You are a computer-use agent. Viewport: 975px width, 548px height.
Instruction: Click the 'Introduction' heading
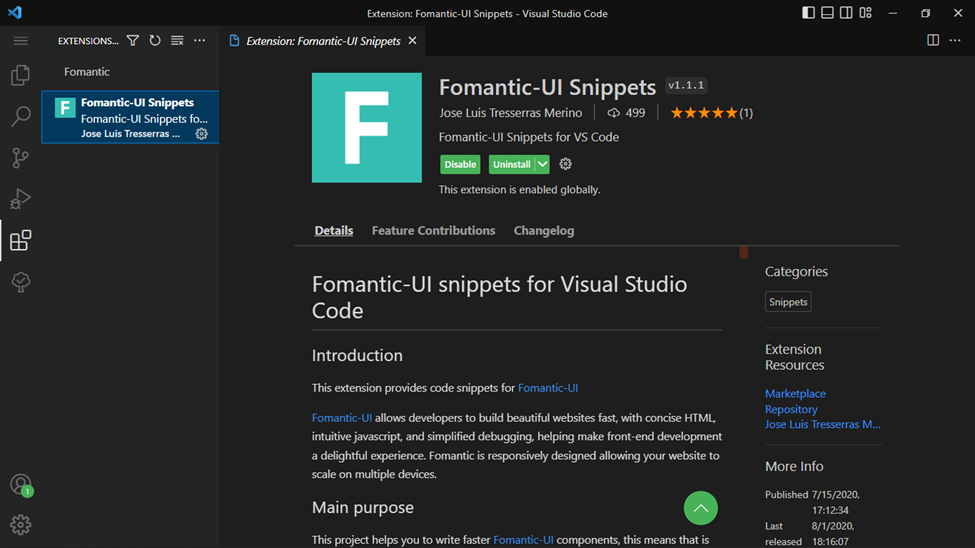click(x=357, y=355)
